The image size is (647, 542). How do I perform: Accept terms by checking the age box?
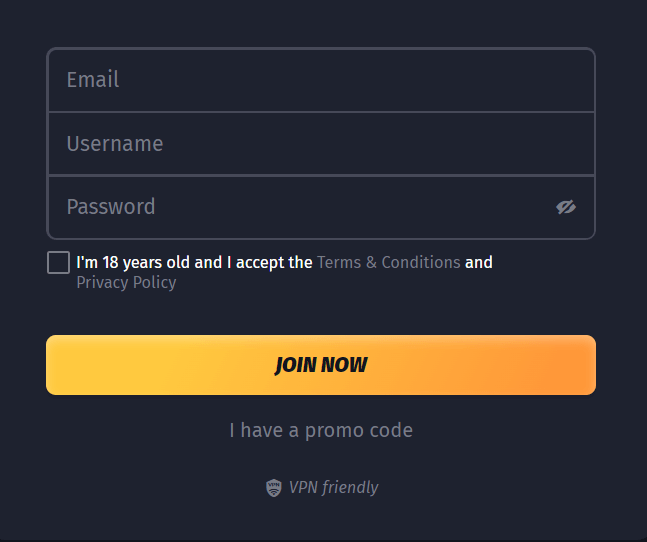[58, 262]
